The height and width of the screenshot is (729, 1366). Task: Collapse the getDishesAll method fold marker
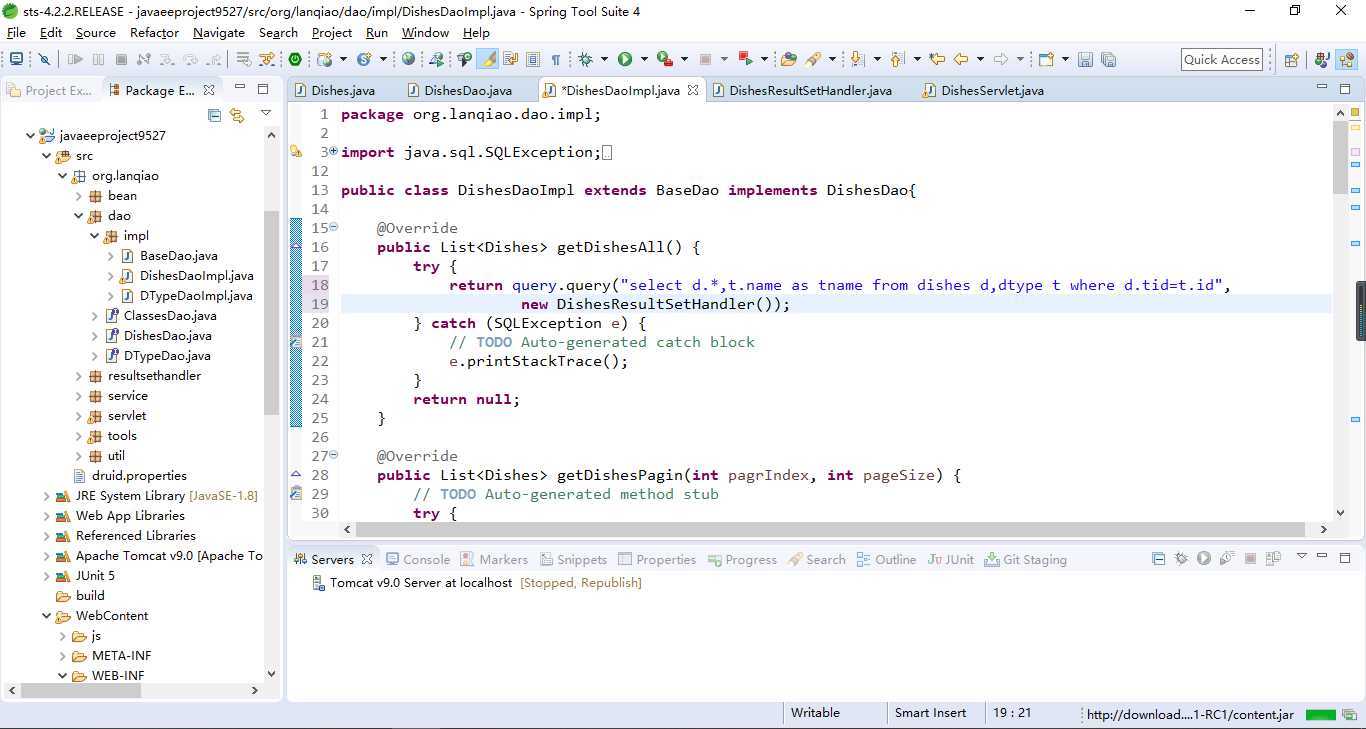(x=334, y=228)
